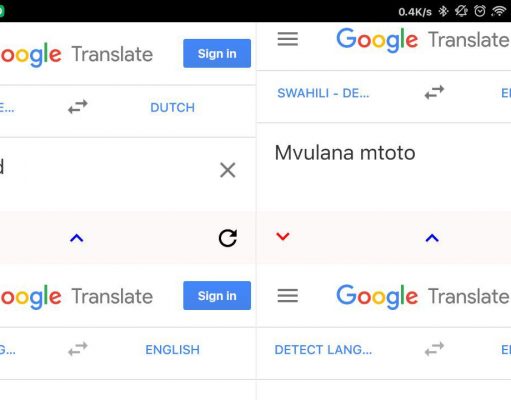Collapse using left blue up chevron
The width and height of the screenshot is (511, 400).
click(x=77, y=238)
